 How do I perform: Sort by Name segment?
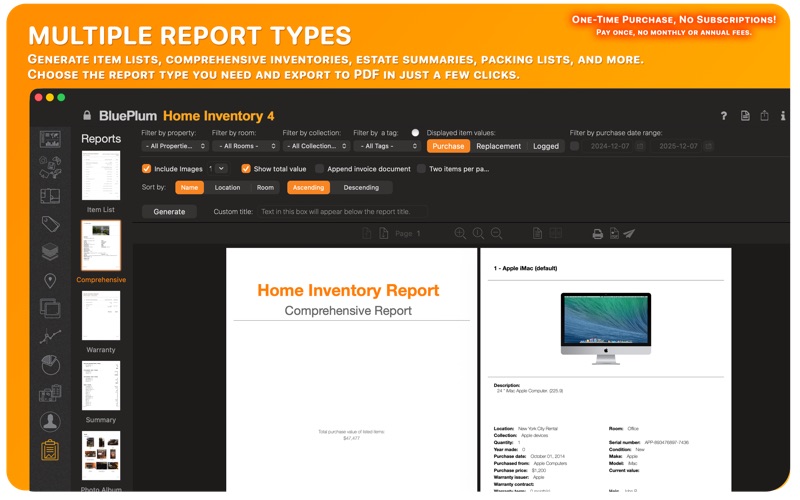click(189, 187)
